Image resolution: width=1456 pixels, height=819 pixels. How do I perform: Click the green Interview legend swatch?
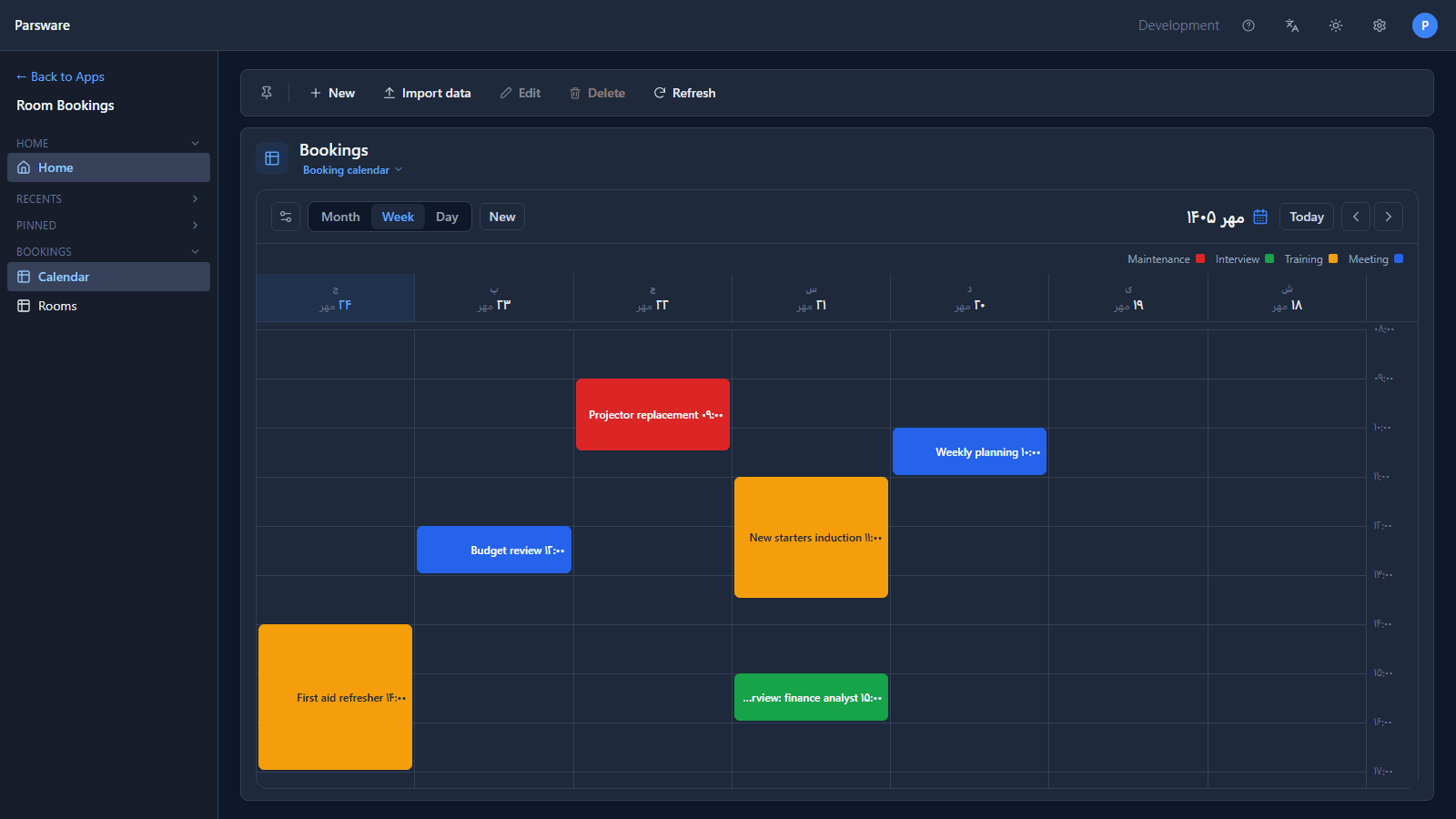1269,259
